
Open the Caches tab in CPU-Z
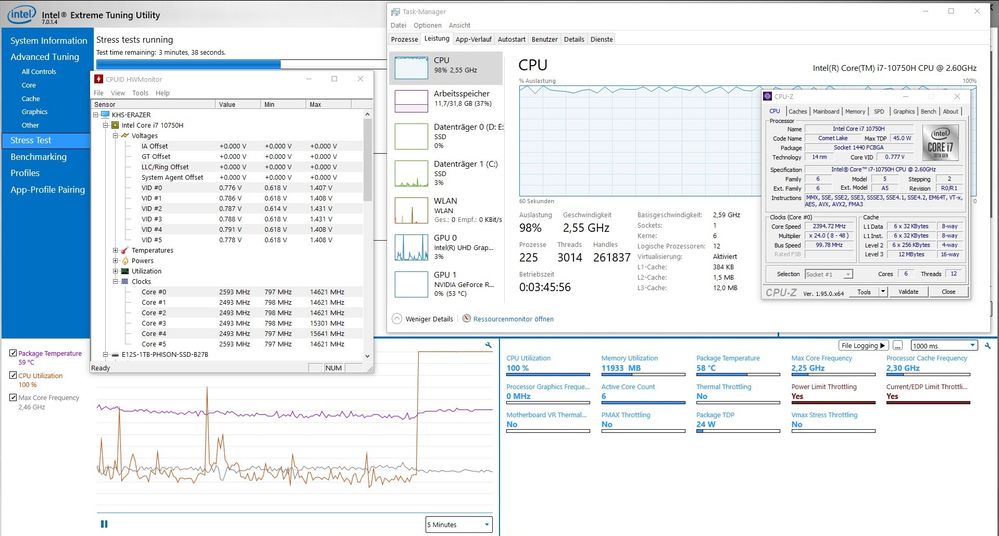coord(796,111)
